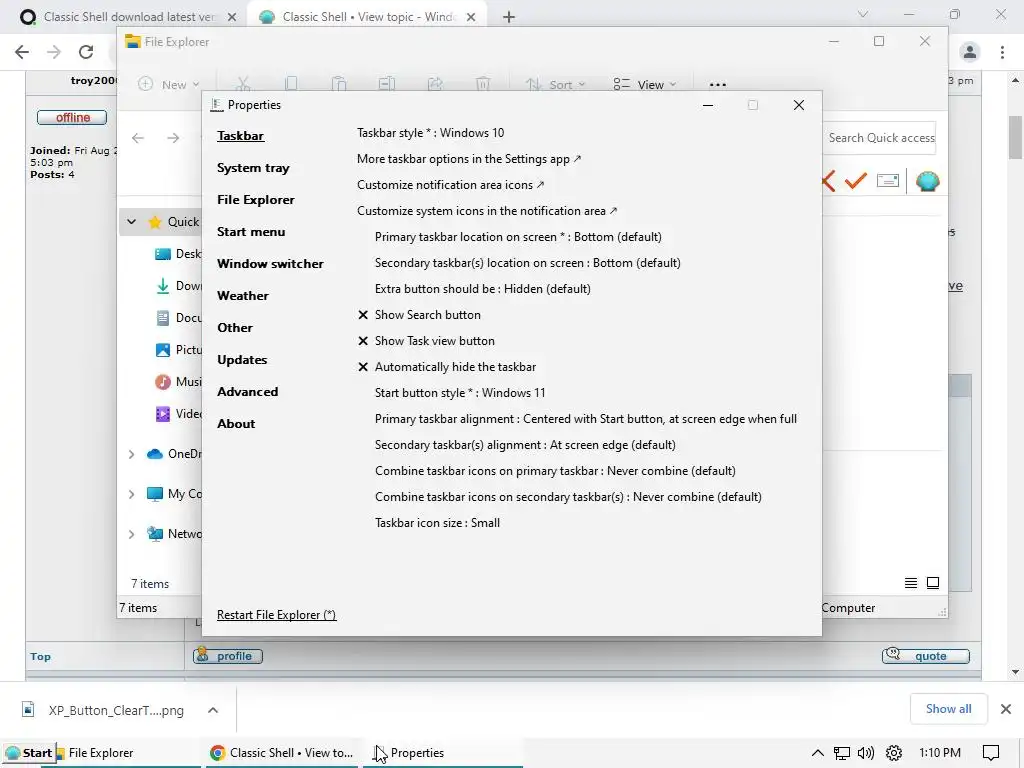Viewport: 1024px width, 768px height.
Task: Open the See more ellipsis in File Explorer
Action: [718, 84]
